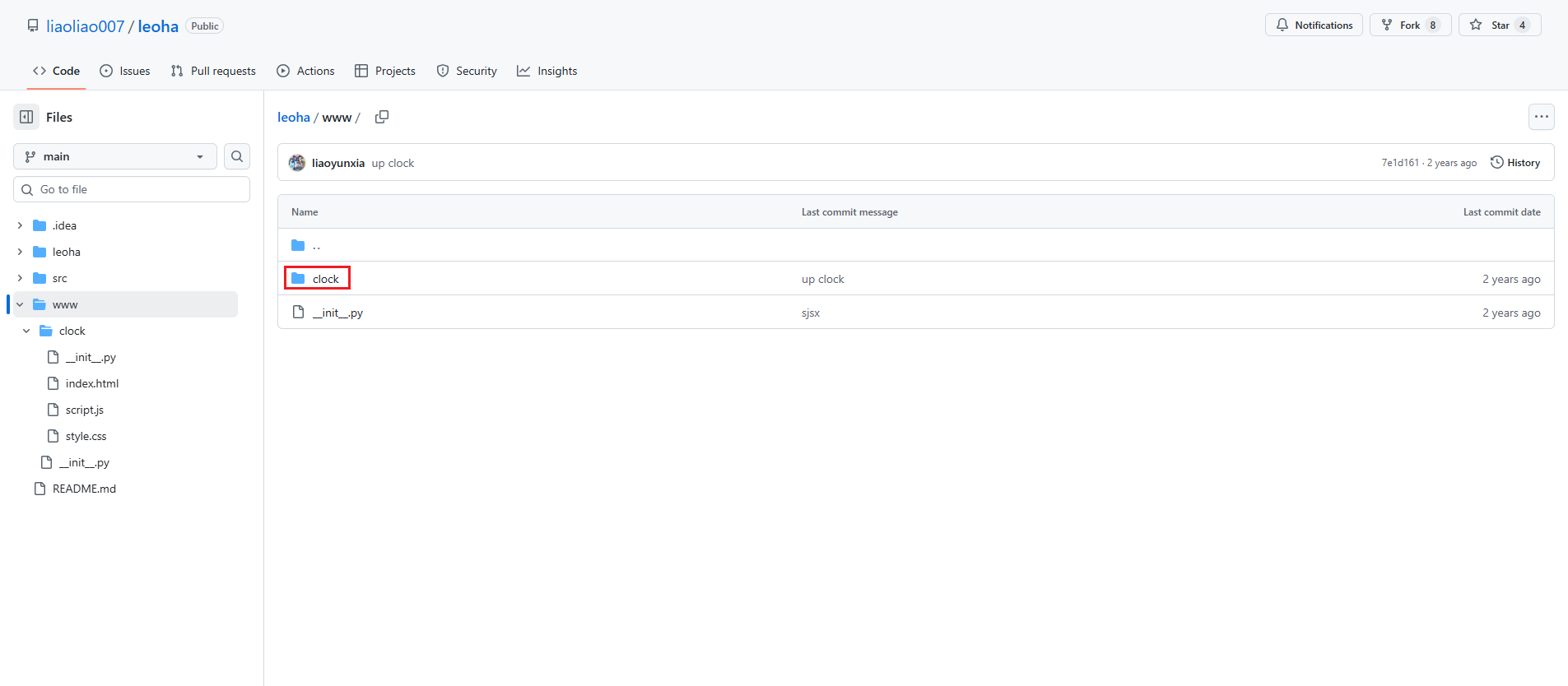Click the Go to file search field
Image resolution: width=1568 pixels, height=686 pixels.
coord(132,189)
